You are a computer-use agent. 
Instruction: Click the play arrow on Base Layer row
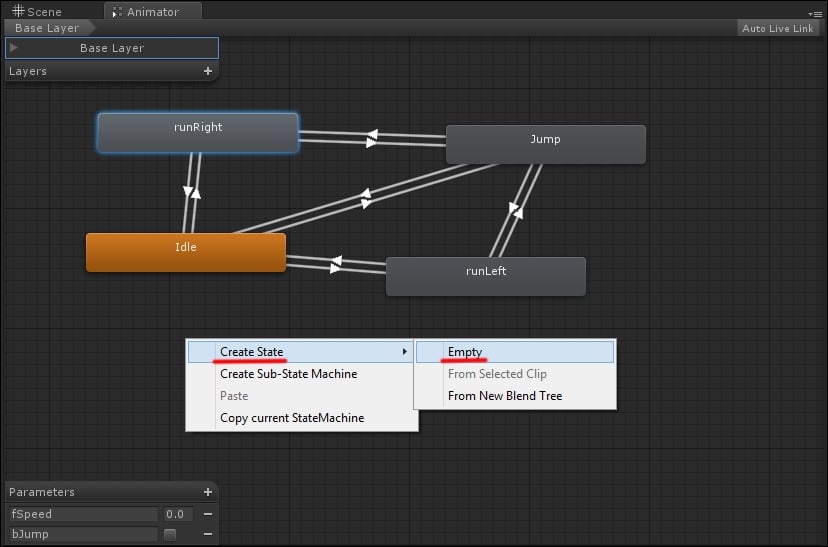[x=14, y=48]
